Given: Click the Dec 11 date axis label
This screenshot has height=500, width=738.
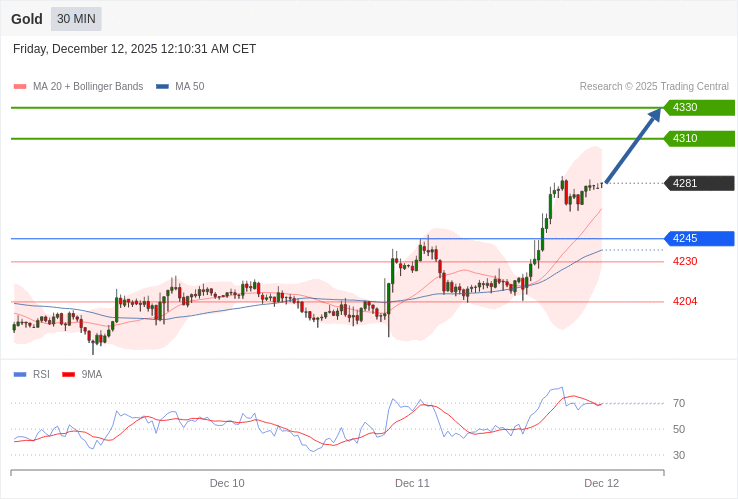Looking at the screenshot, I should coord(412,483).
